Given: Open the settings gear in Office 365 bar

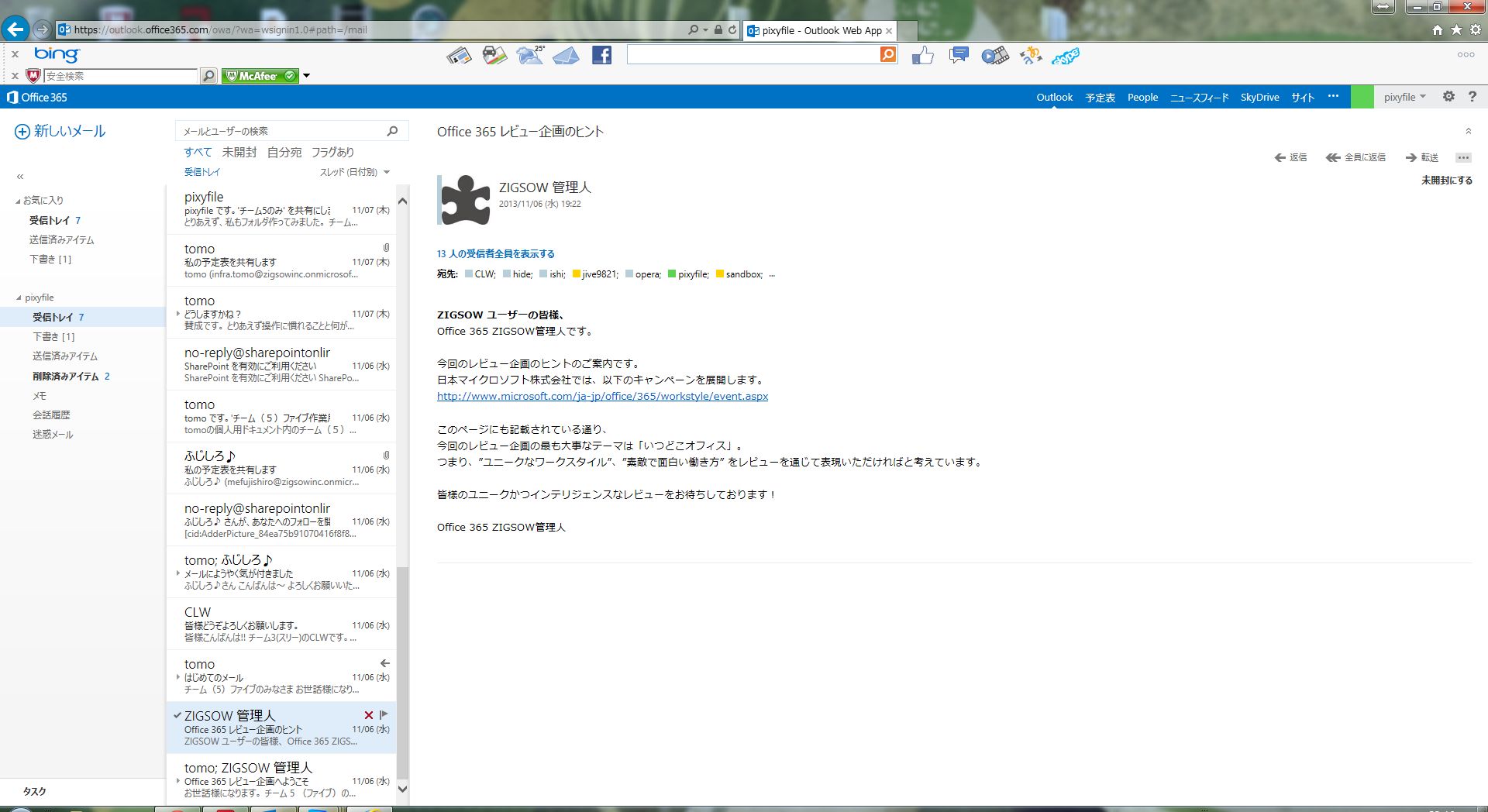Looking at the screenshot, I should tap(1448, 97).
